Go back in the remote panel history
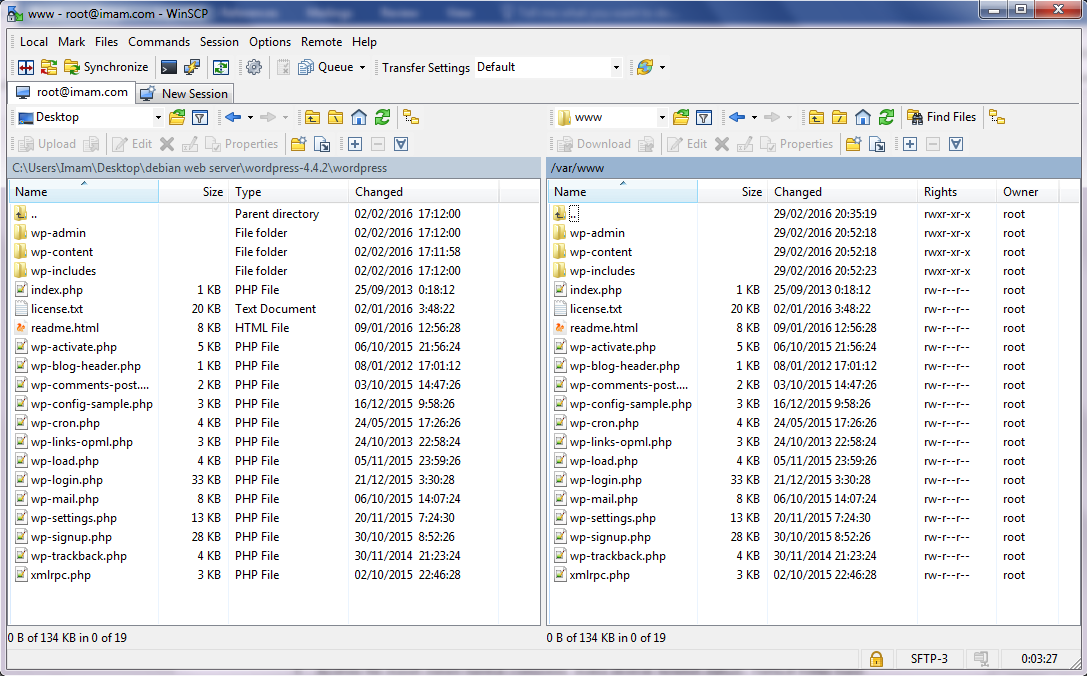Screen dimensions: 1087x676 (x=738, y=117)
